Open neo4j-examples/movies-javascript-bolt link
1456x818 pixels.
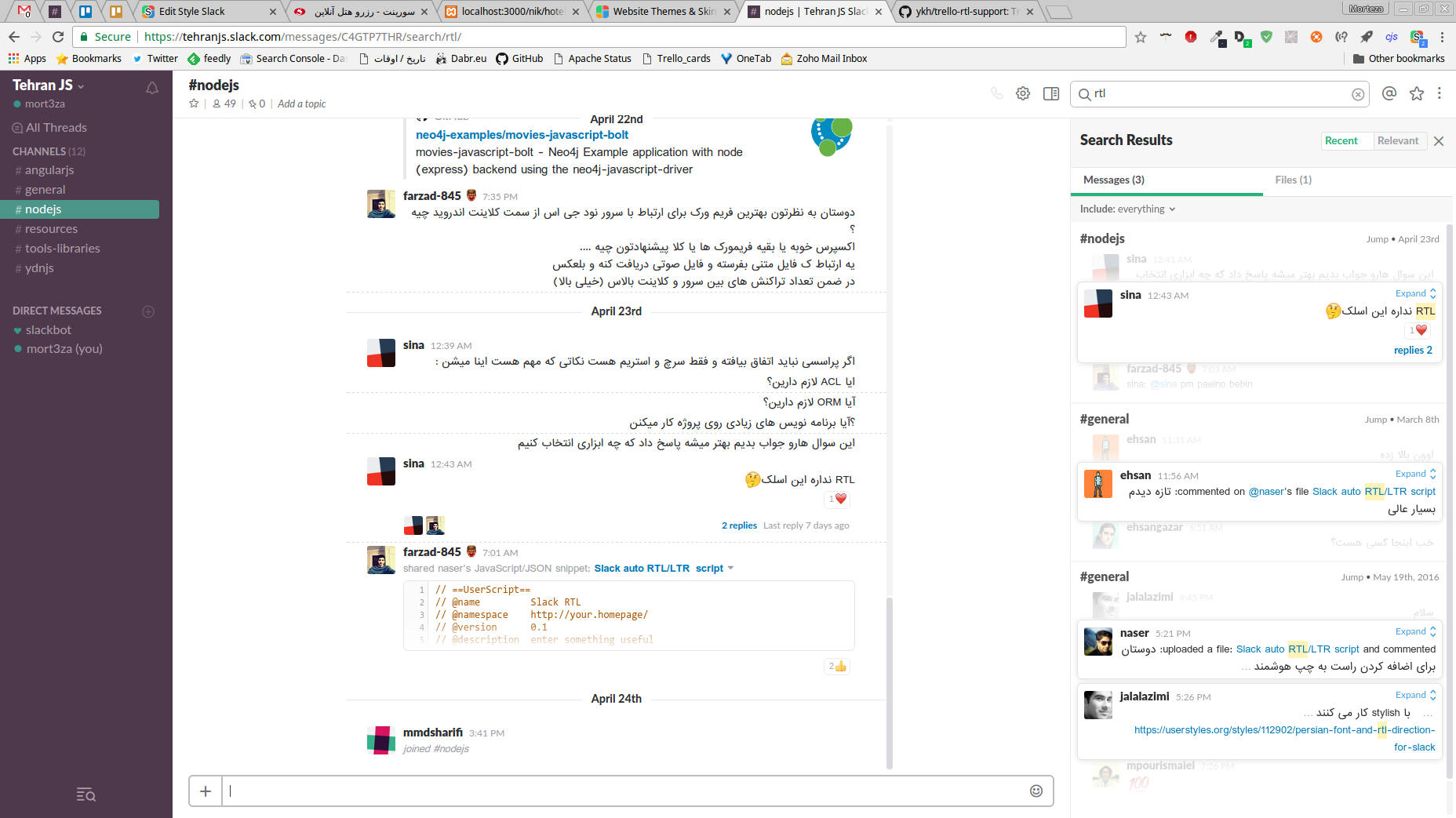(x=522, y=134)
